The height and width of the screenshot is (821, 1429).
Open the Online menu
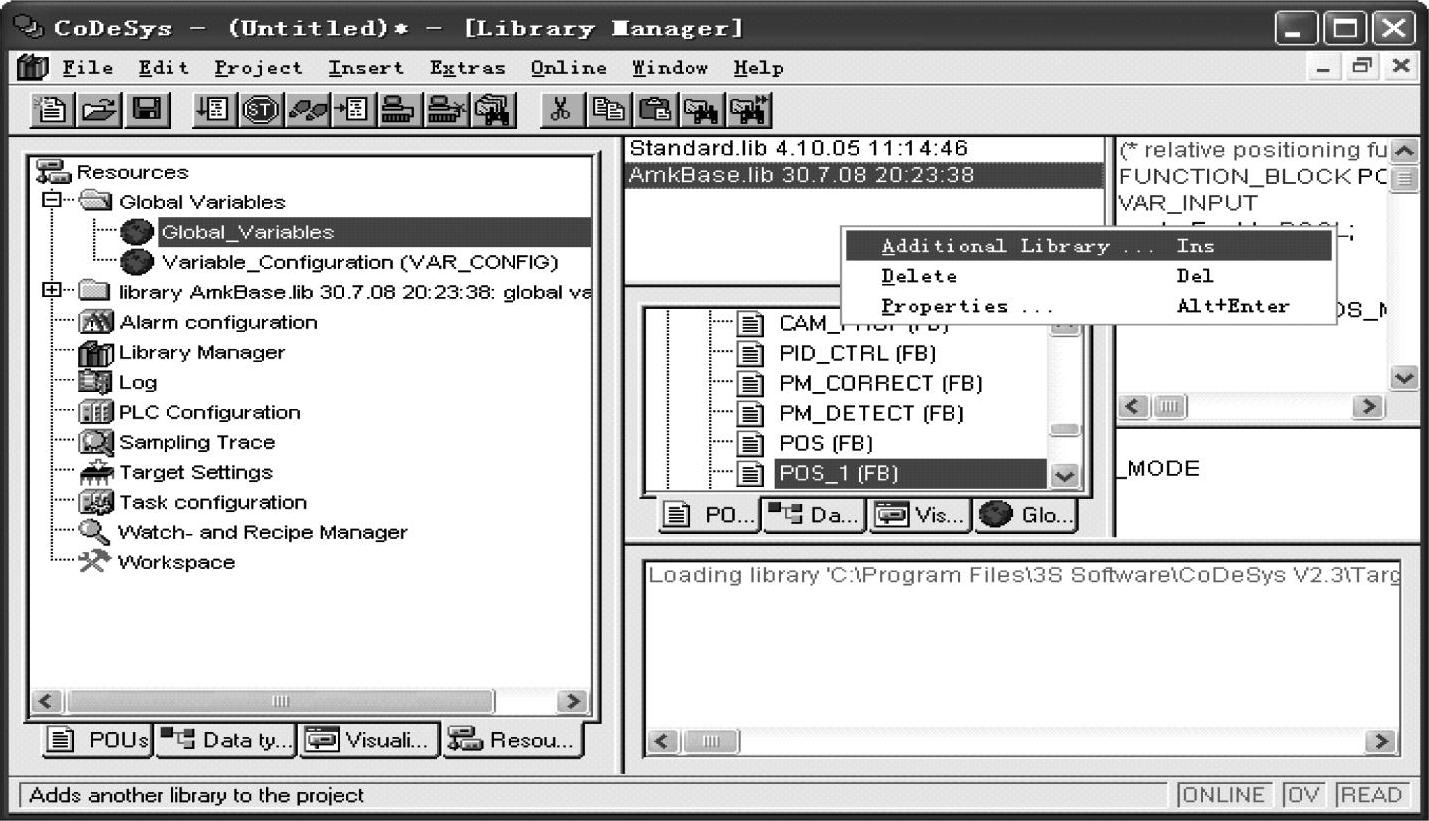[x=569, y=68]
